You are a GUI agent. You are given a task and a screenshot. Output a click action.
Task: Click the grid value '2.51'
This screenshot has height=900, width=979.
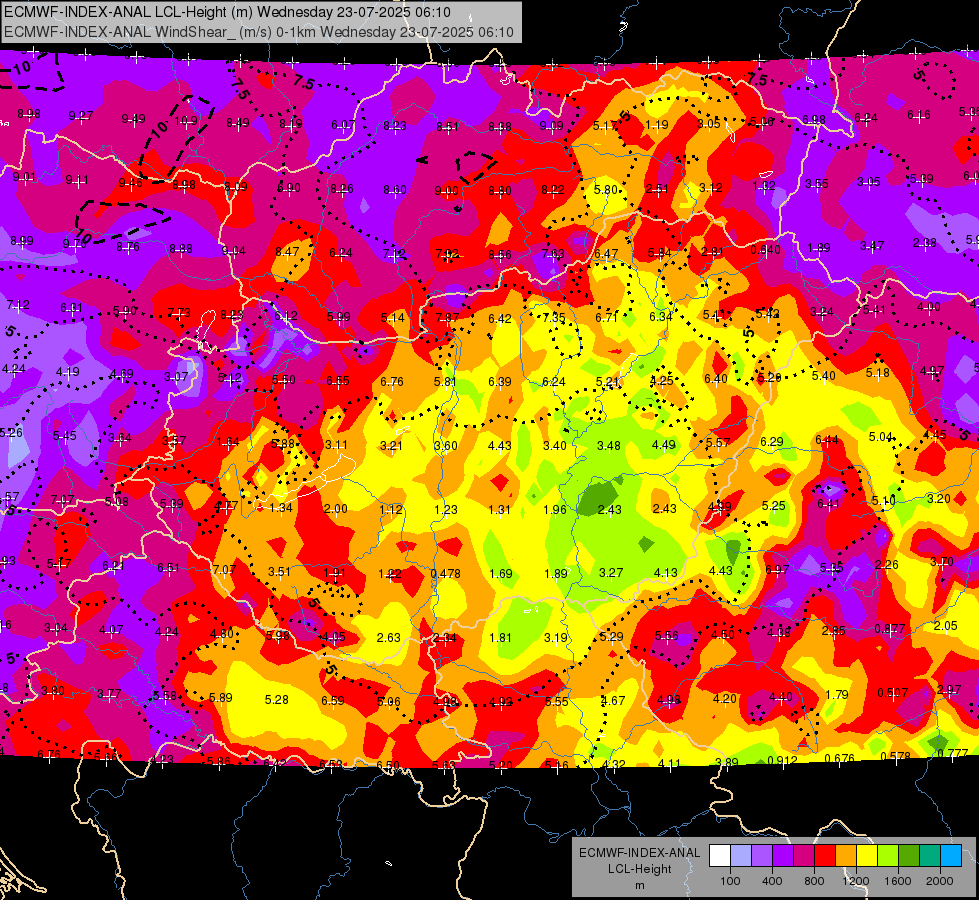point(657,189)
